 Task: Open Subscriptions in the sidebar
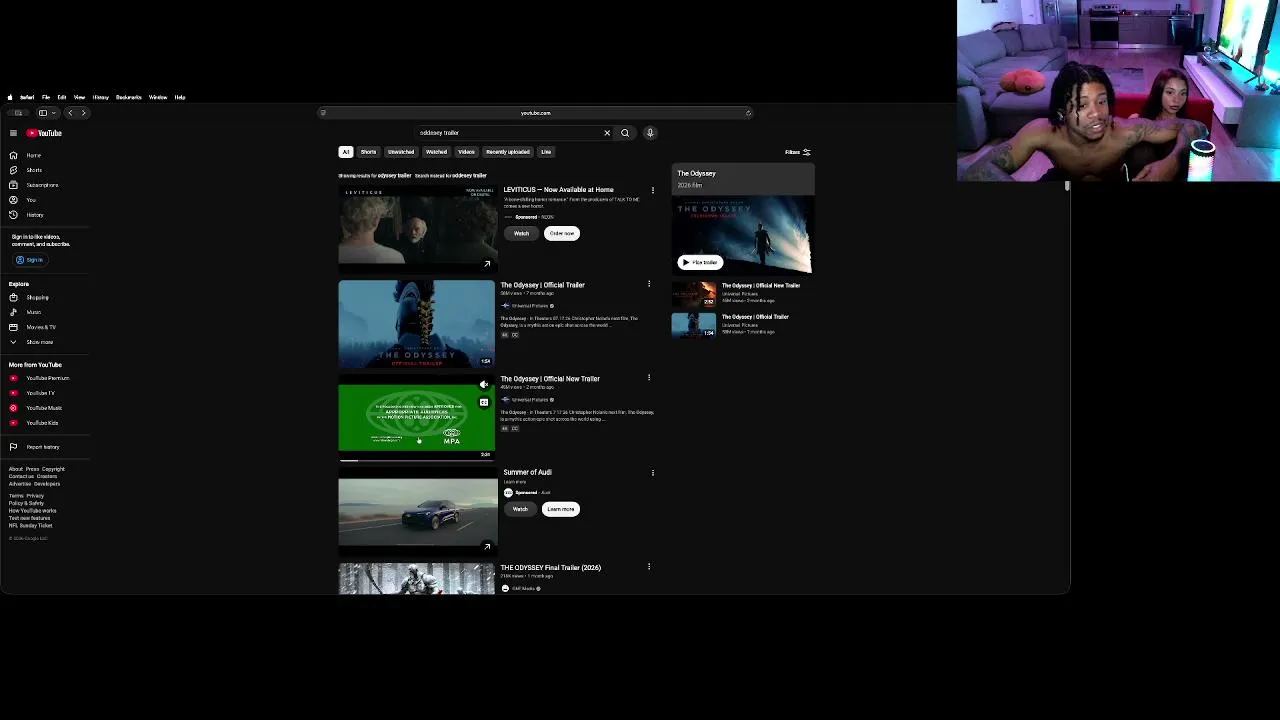click(34, 185)
